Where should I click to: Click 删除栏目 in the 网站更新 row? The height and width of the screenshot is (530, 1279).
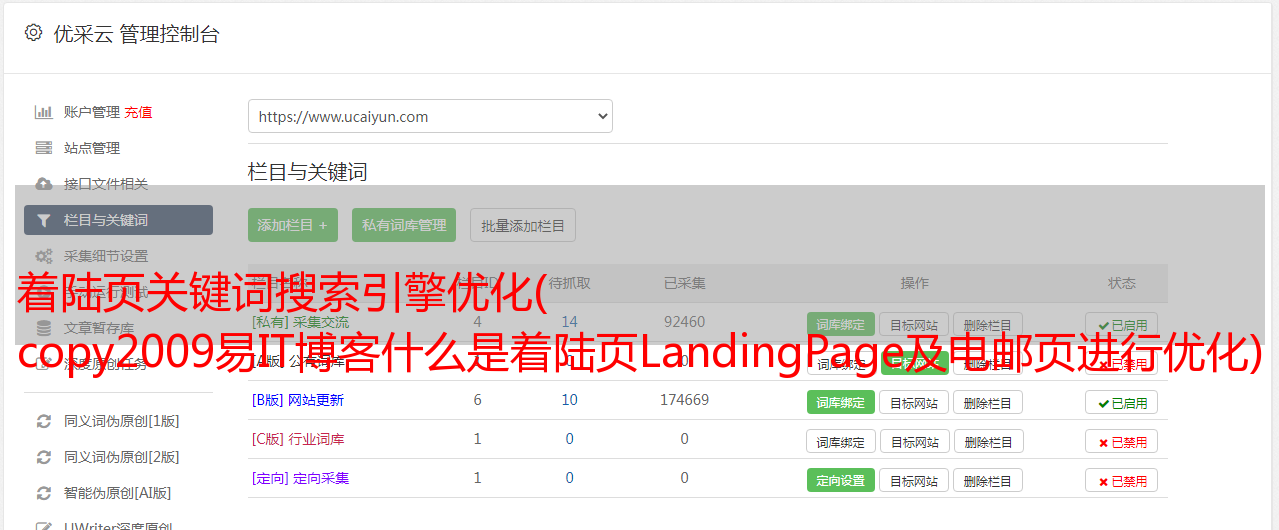988,402
